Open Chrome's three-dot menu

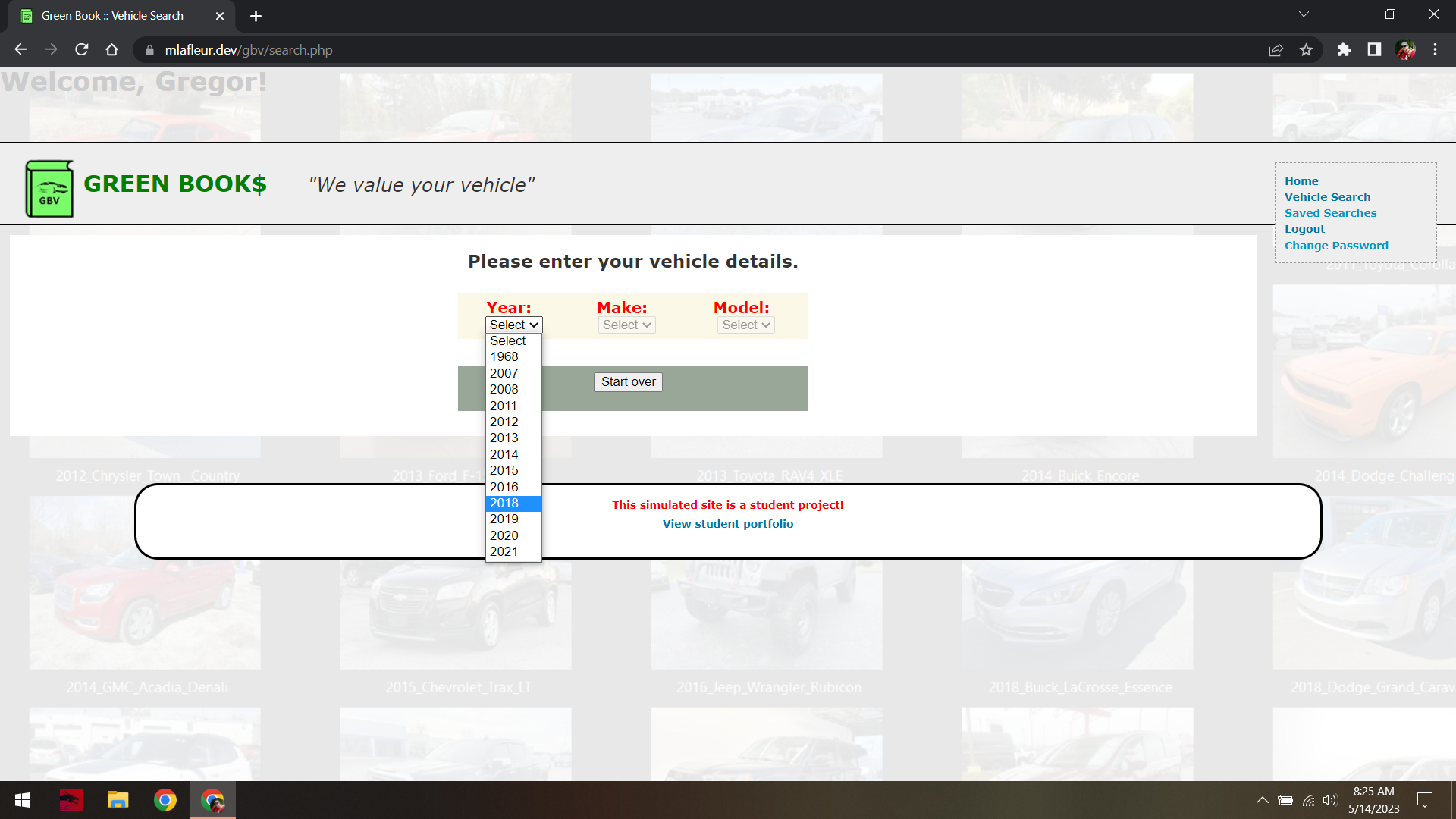click(x=1435, y=50)
